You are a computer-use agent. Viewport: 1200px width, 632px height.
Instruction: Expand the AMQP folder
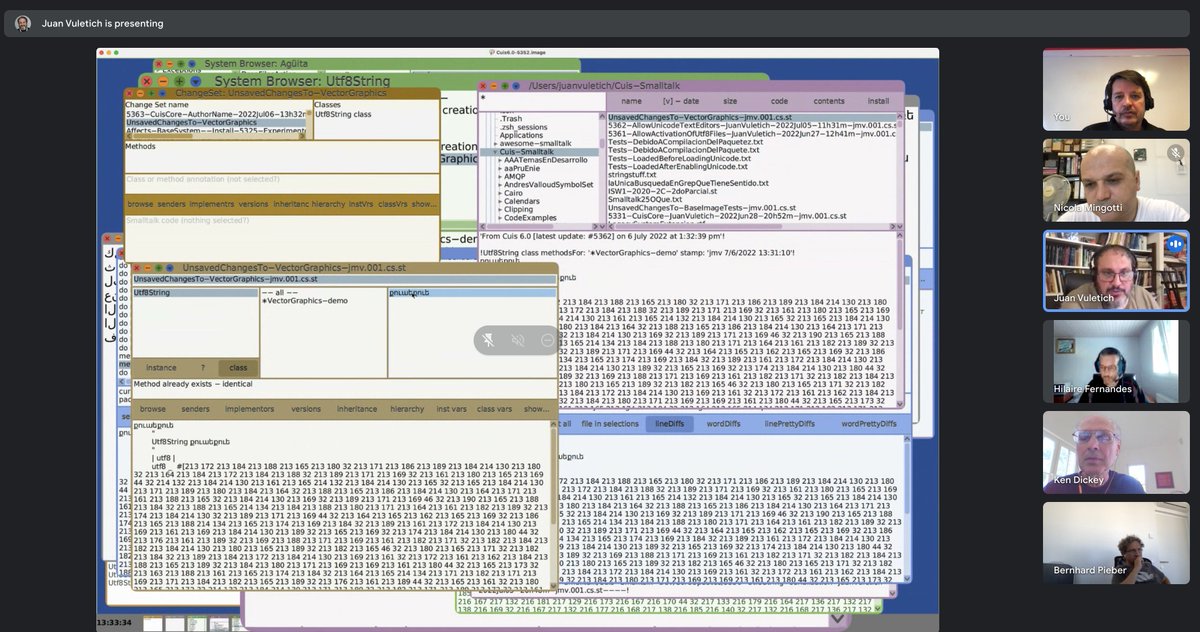pyautogui.click(x=499, y=177)
